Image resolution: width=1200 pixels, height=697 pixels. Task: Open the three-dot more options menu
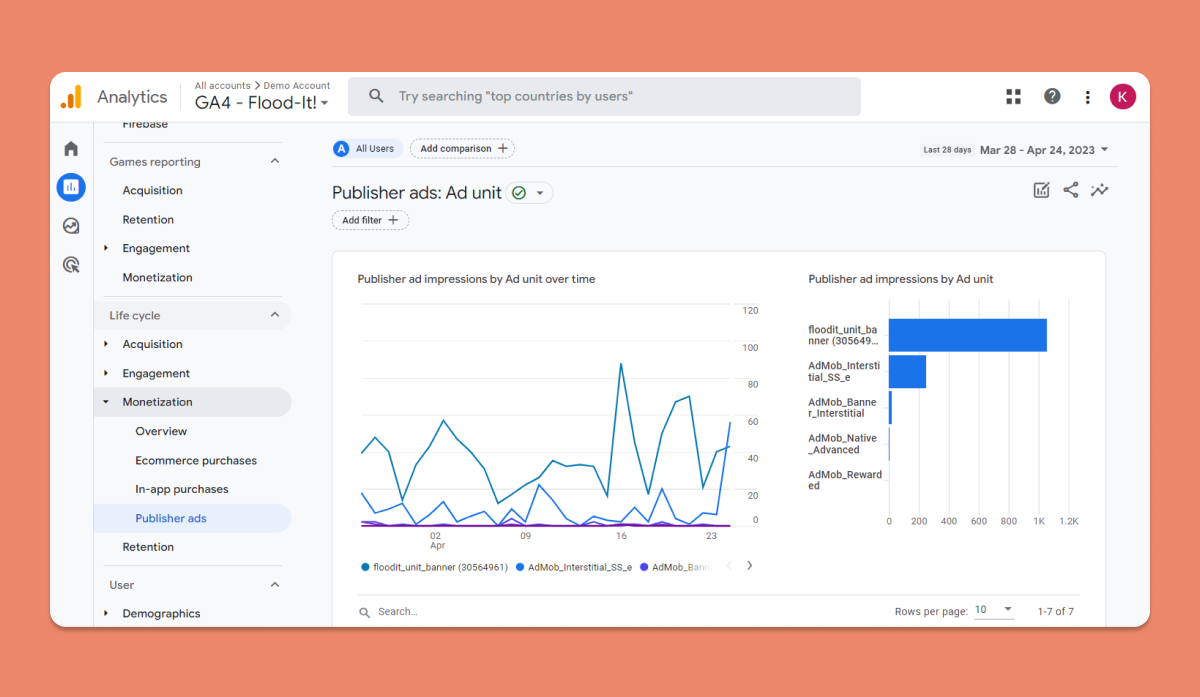tap(1088, 97)
